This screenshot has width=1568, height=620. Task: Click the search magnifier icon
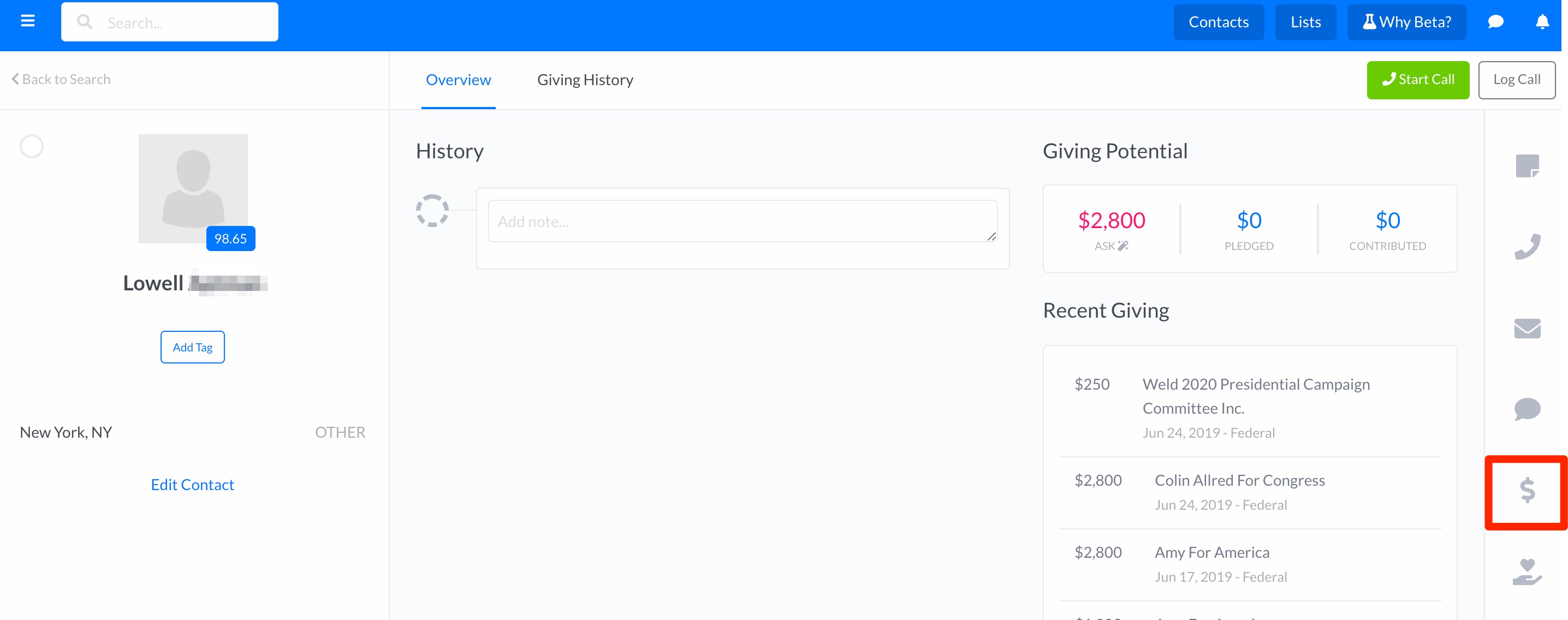pos(85,22)
